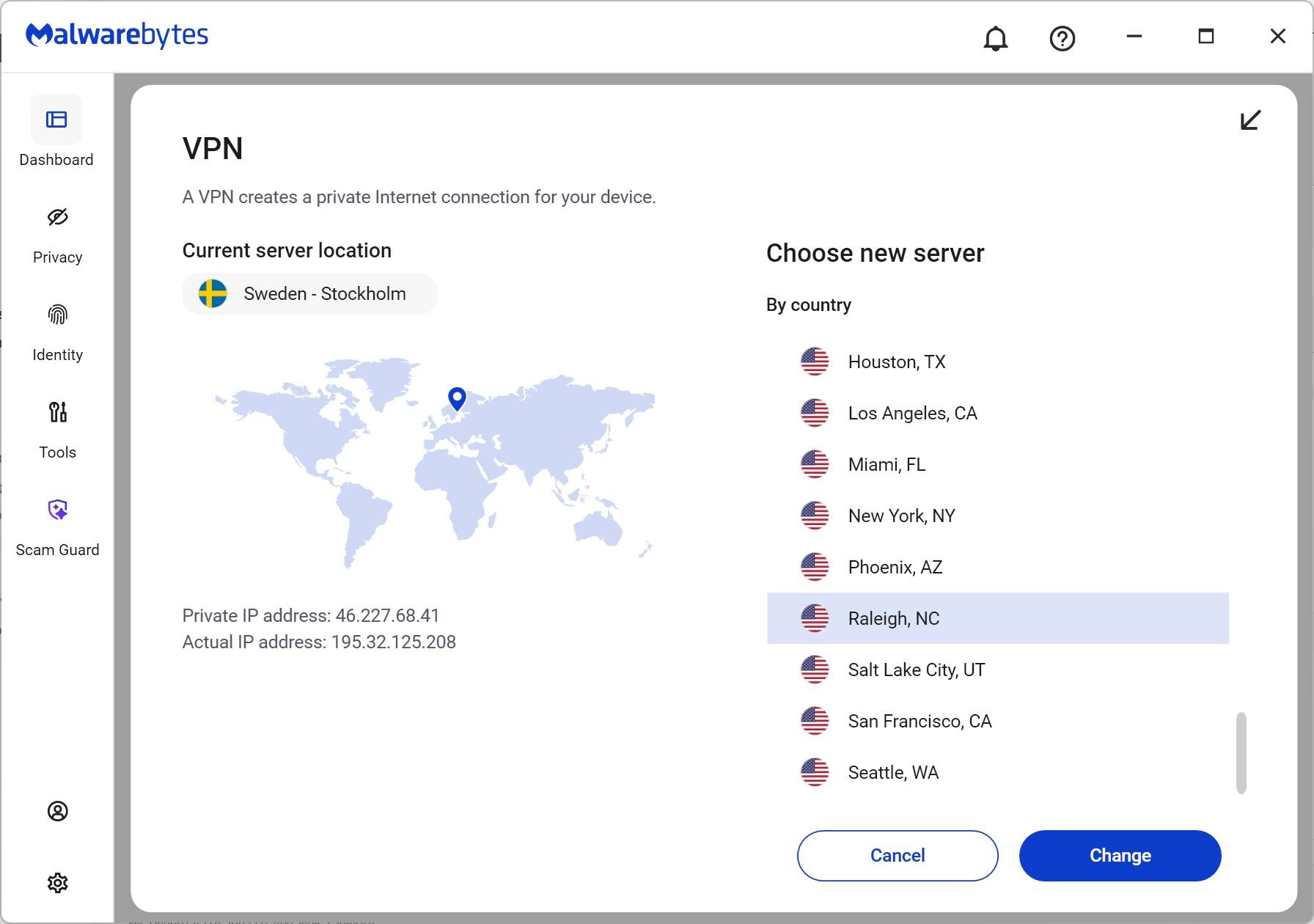
Task: Open the account profile icon
Action: tap(57, 811)
